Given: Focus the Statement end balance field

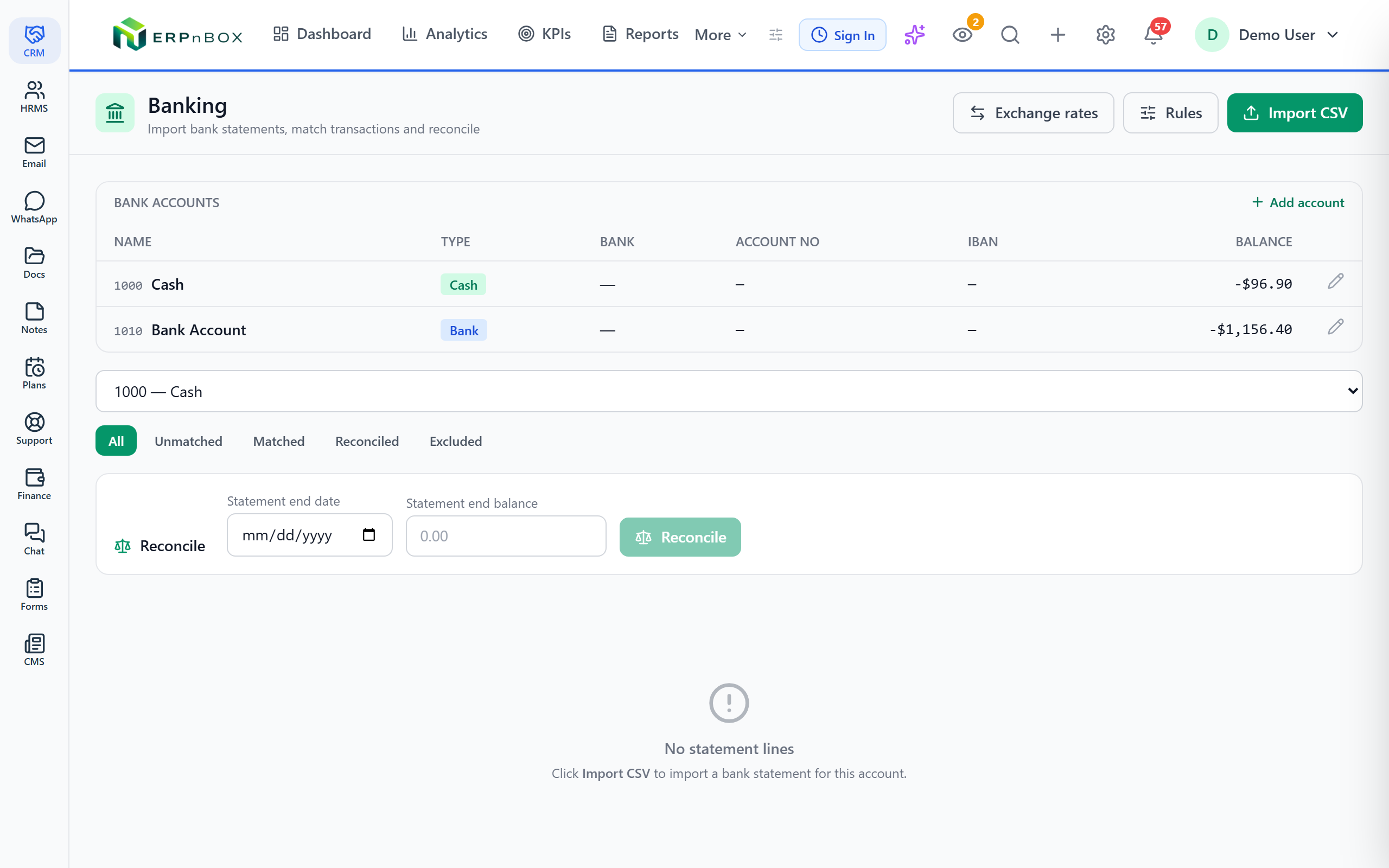Looking at the screenshot, I should coord(506,535).
